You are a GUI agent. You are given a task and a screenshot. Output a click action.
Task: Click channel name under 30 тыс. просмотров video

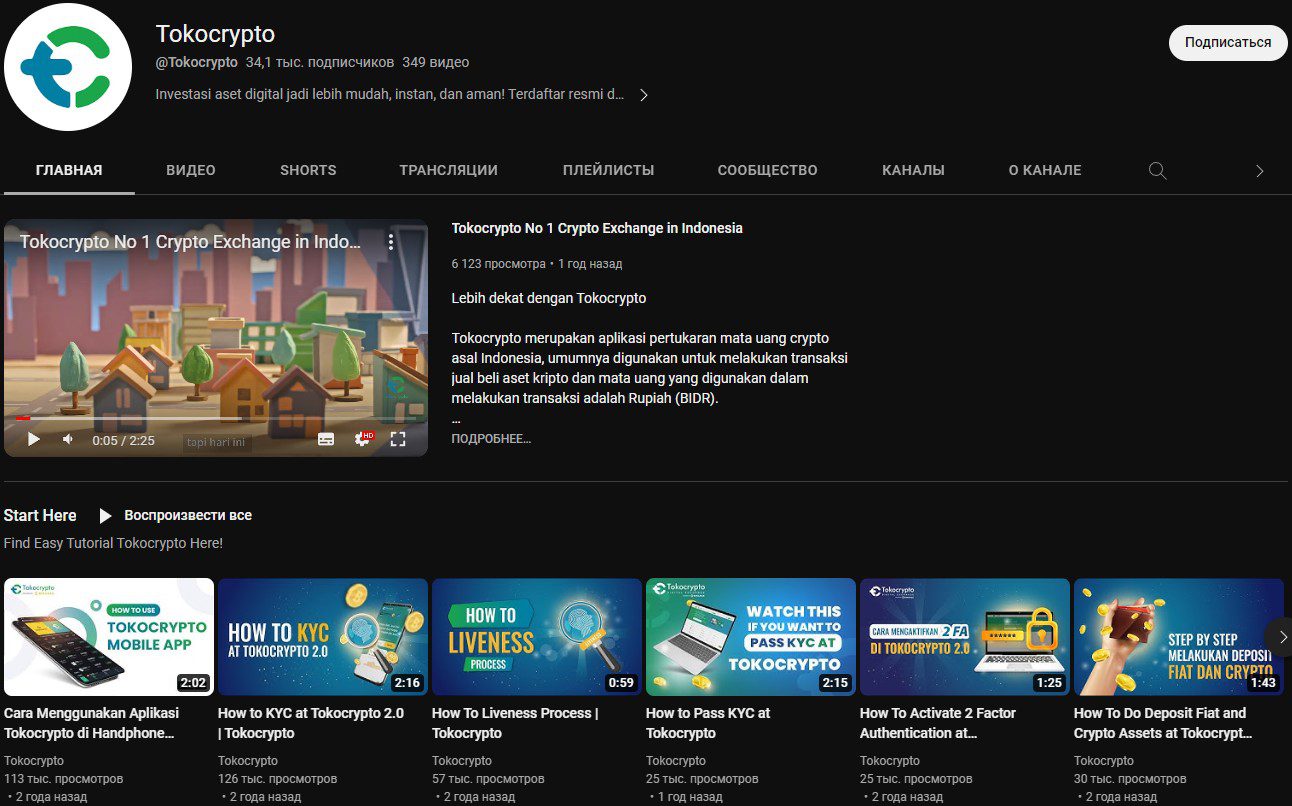[x=1104, y=761]
